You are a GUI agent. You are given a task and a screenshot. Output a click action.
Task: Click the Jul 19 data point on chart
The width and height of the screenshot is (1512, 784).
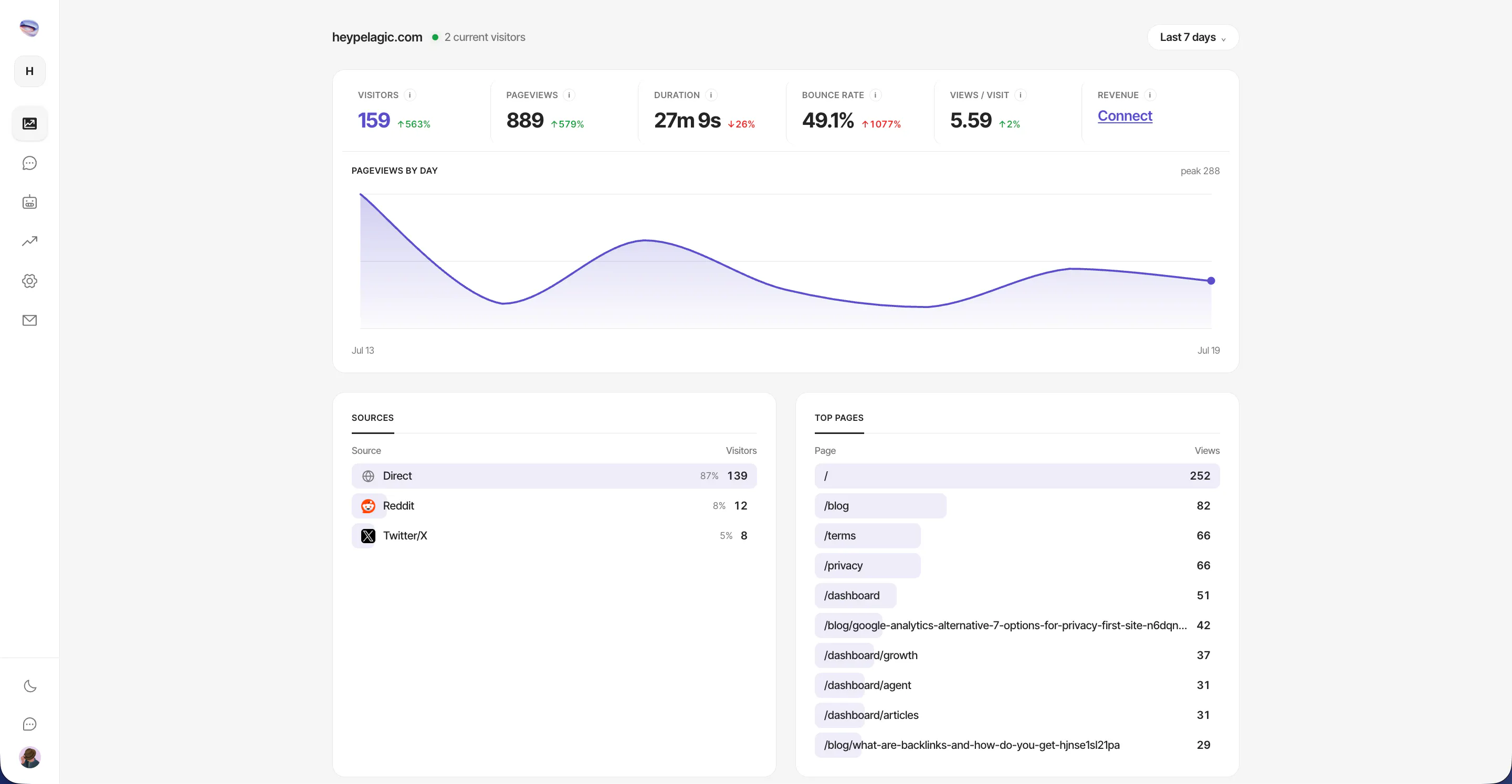click(1211, 281)
